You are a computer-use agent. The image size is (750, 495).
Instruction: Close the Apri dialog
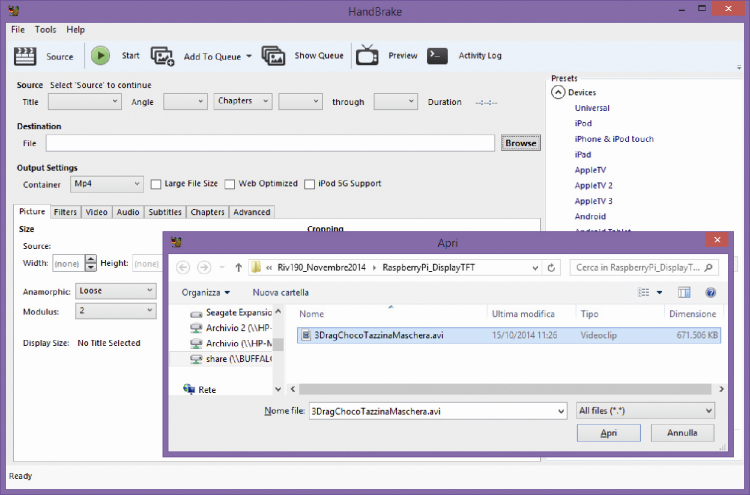717,240
